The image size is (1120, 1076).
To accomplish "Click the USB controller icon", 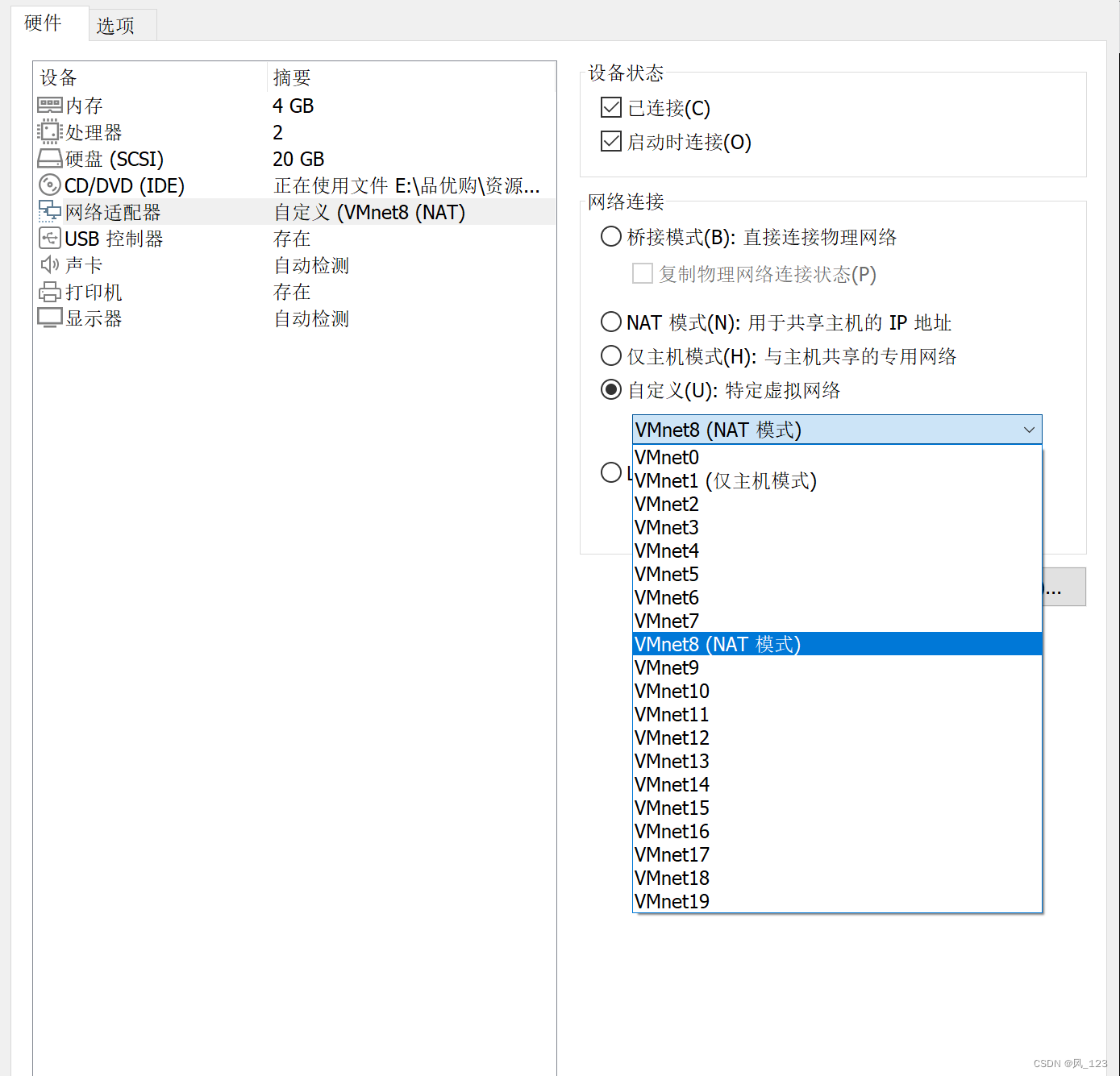I will pos(50,238).
